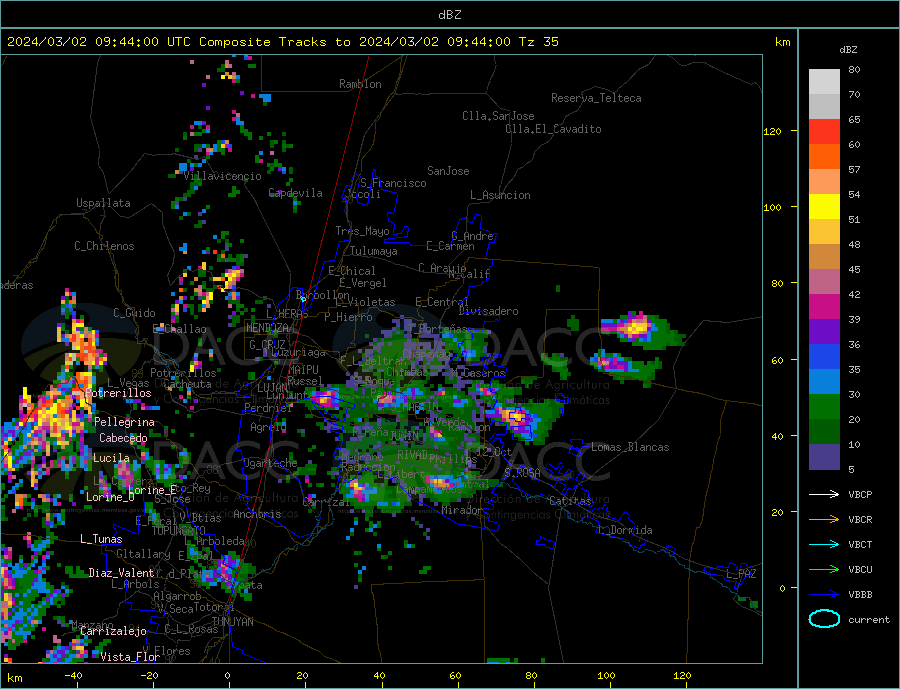Select the dark orange 57–60 dBZ swatch
The image size is (900, 689).
point(825,157)
